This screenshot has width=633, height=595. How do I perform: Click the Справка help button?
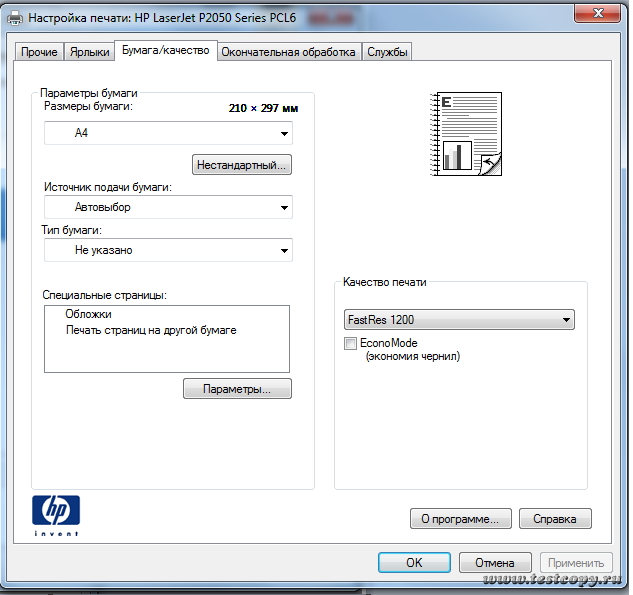pyautogui.click(x=554, y=519)
